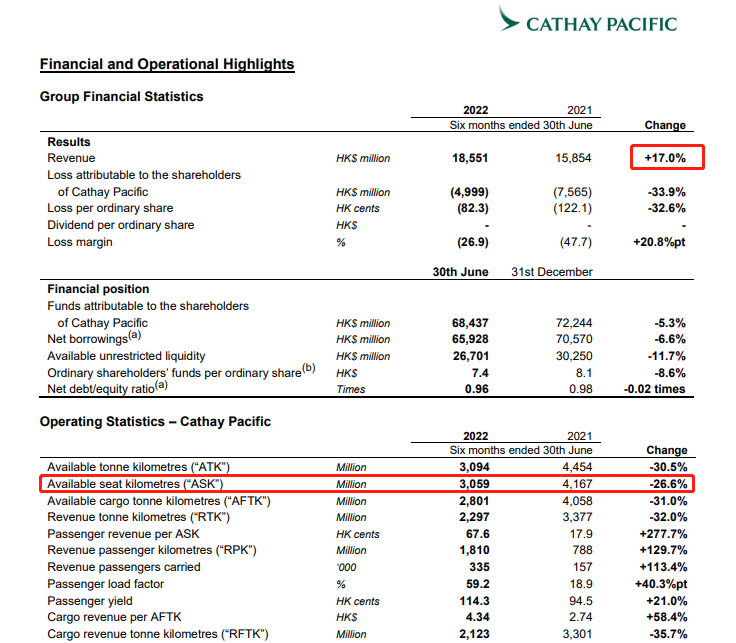
Task: Click the ASK change -26.6%
Action: pyautogui.click(x=668, y=484)
